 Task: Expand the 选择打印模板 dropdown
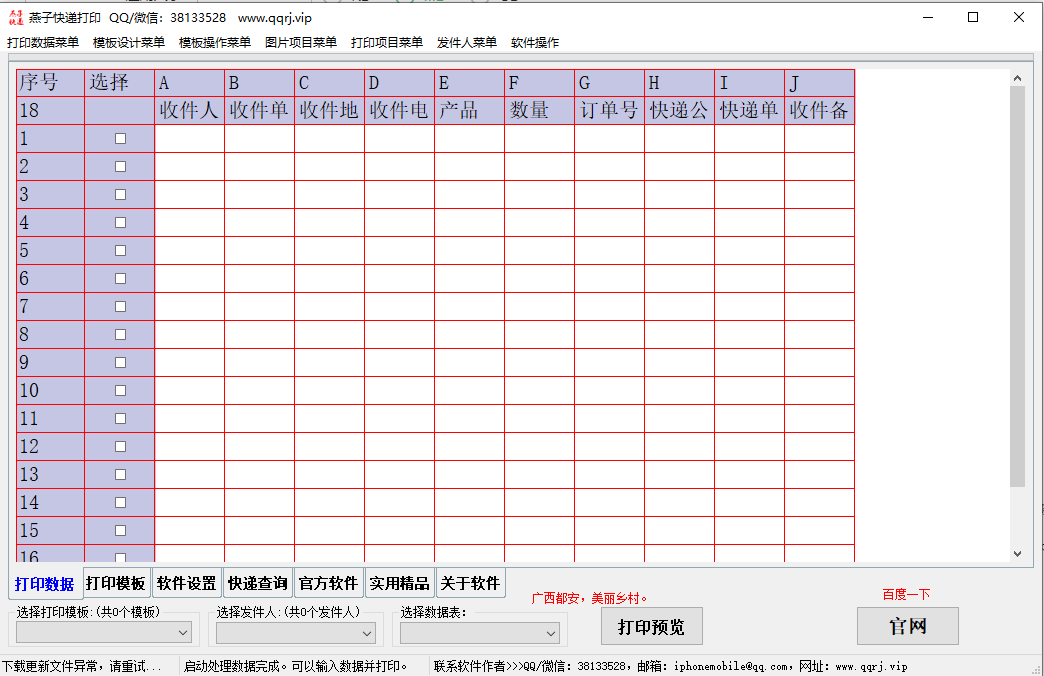(x=104, y=633)
